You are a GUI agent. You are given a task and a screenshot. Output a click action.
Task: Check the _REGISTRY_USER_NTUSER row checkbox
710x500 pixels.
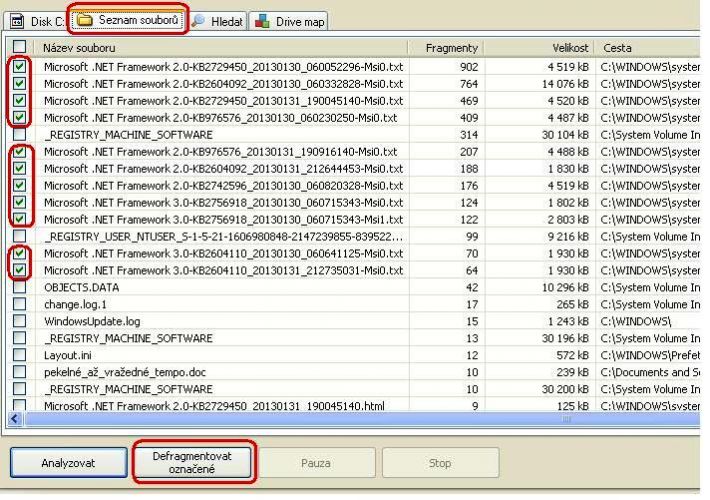(x=19, y=236)
